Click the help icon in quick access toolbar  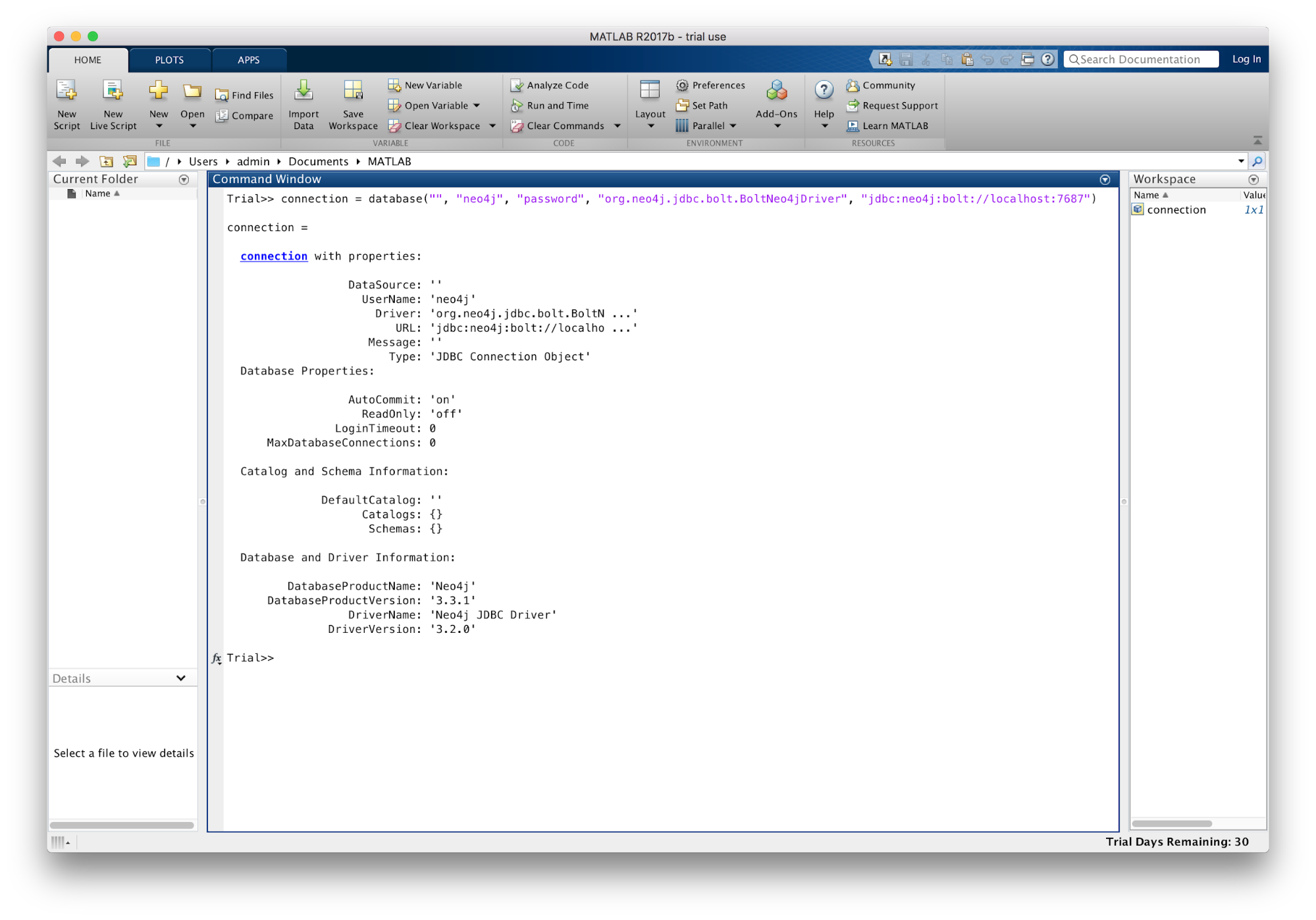click(x=1047, y=59)
